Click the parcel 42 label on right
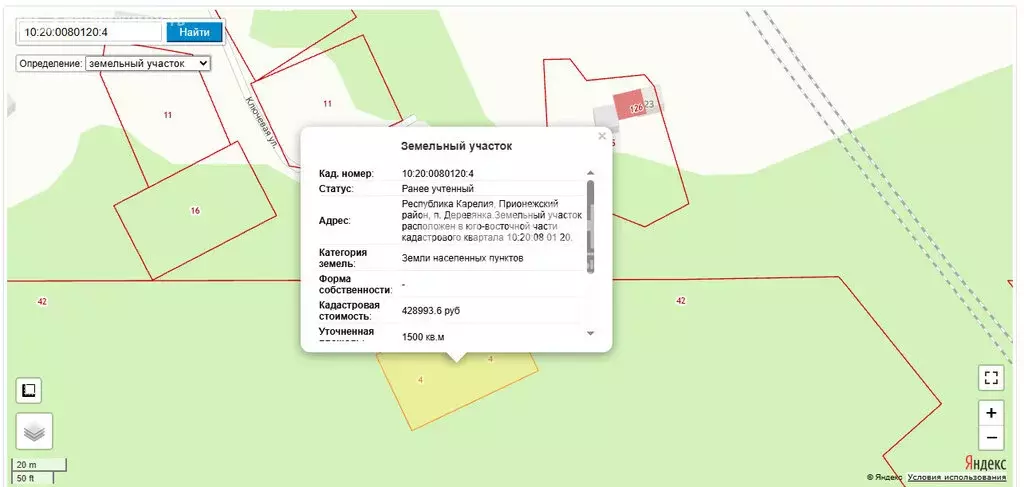The image size is (1024, 487). tap(681, 300)
